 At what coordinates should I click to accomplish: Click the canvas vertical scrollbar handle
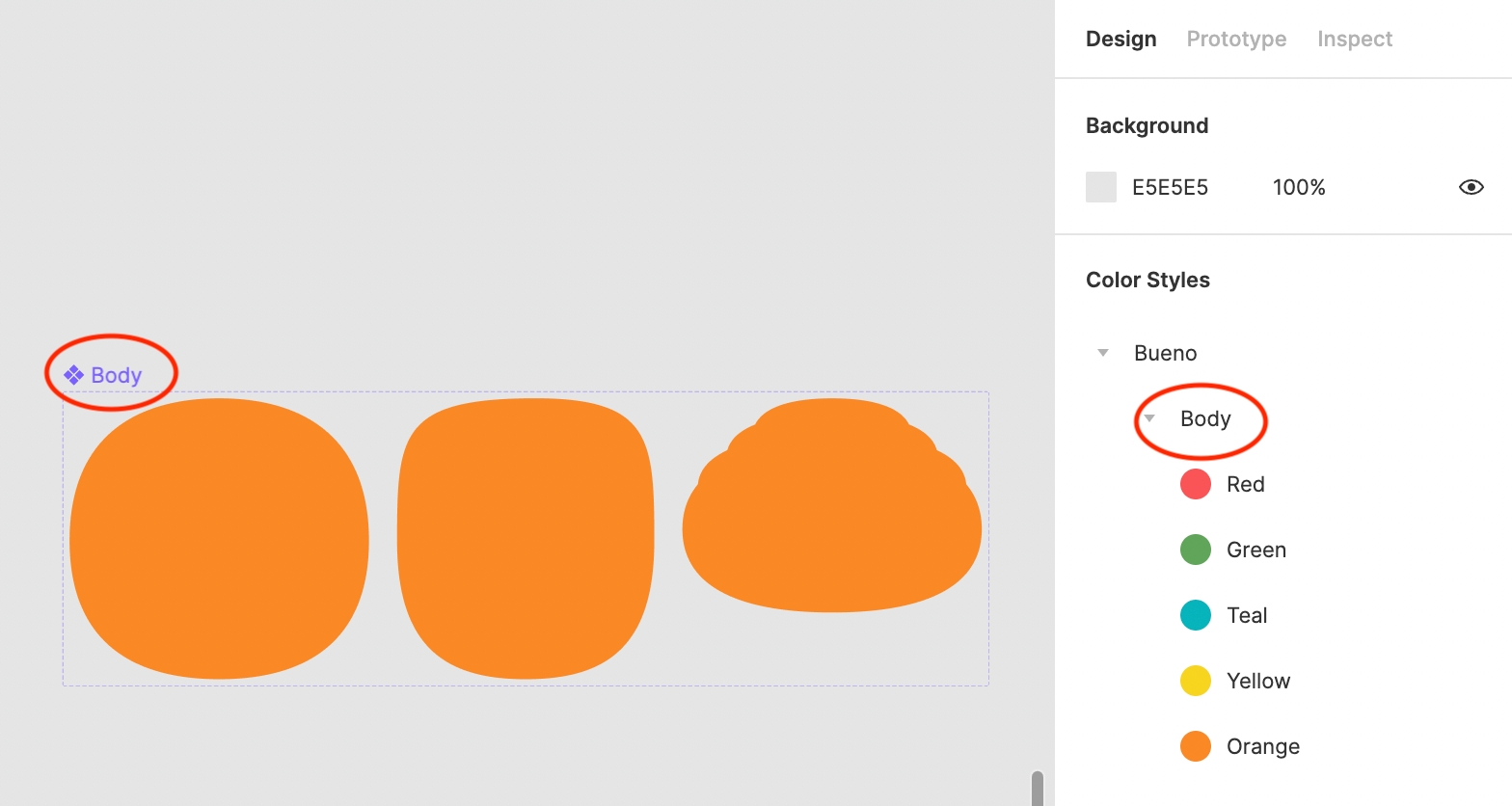point(1038,788)
